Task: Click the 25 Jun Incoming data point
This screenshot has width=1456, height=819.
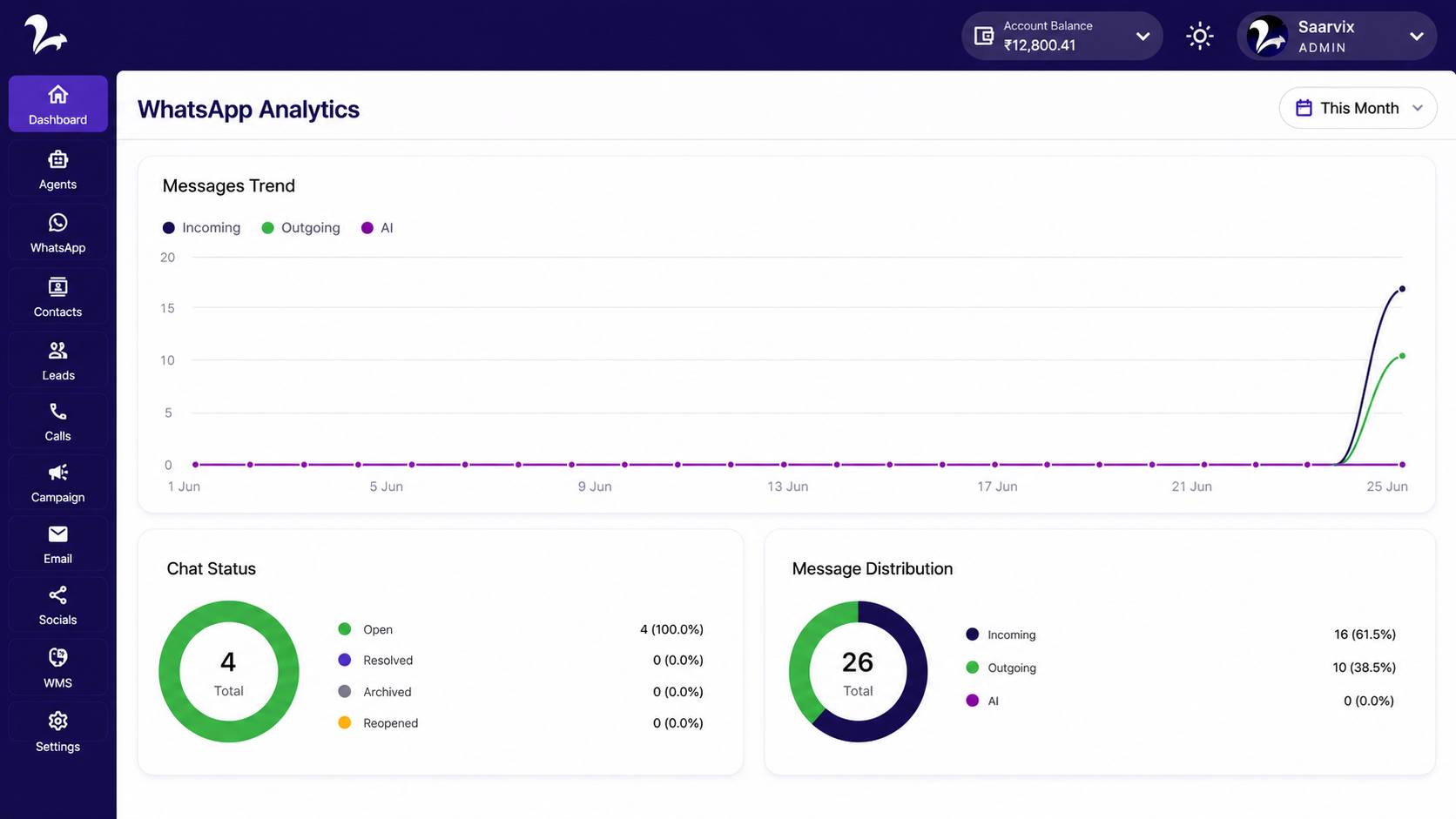Action: click(1402, 289)
